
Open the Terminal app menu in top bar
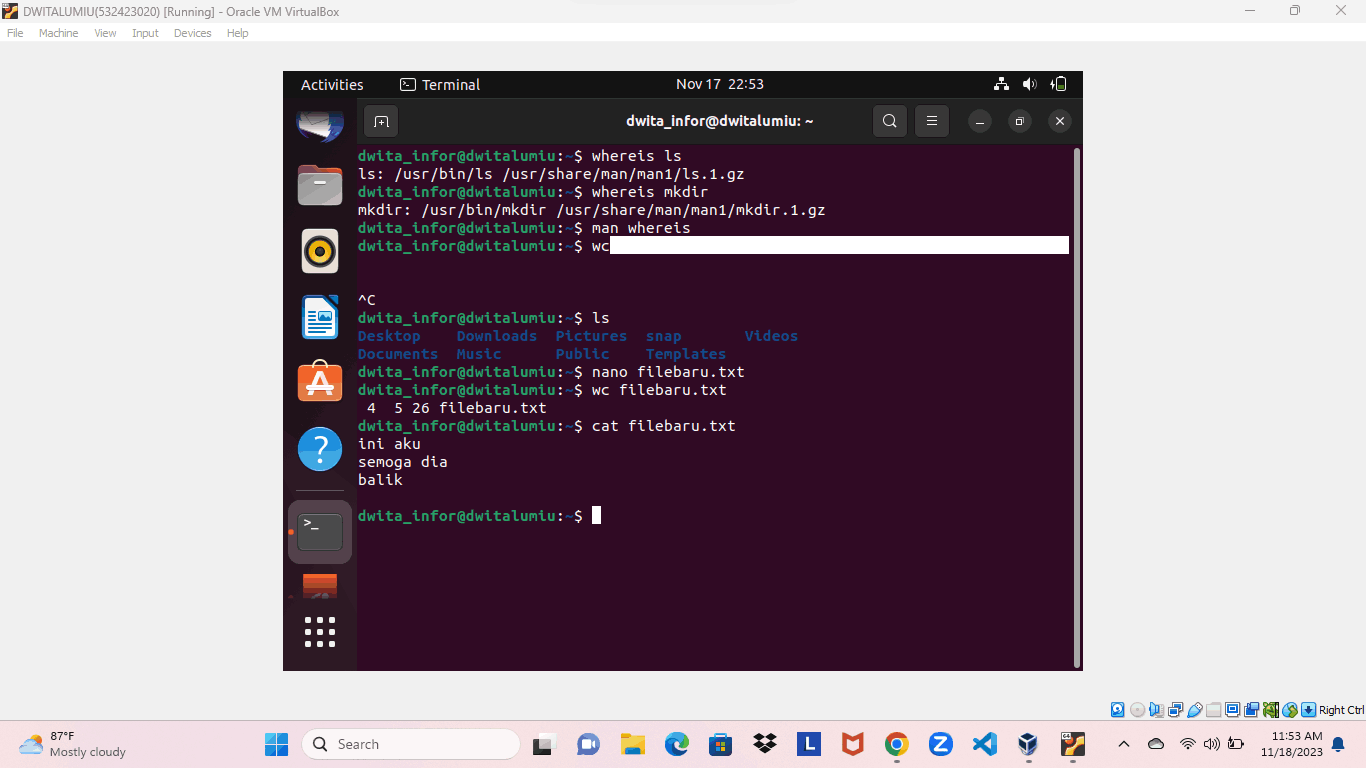(x=440, y=85)
